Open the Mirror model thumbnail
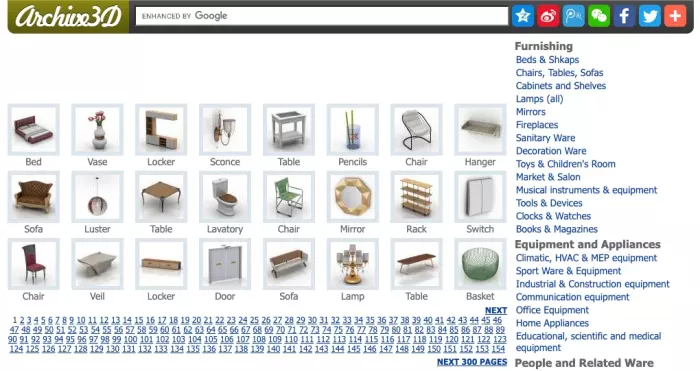The width and height of the screenshot is (700, 371). 353,197
